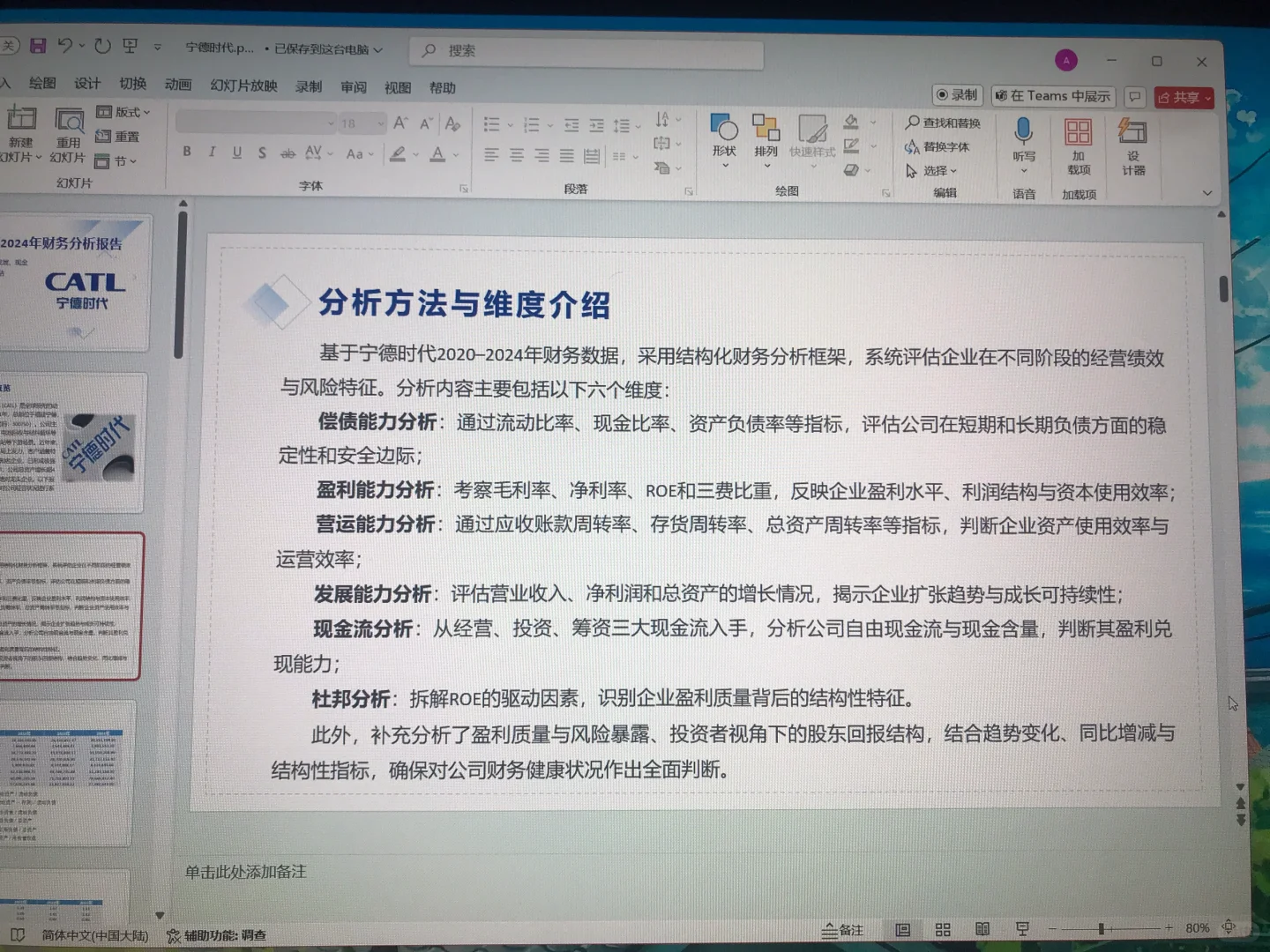Image resolution: width=1270 pixels, height=952 pixels.
Task: Toggle italic formatting
Action: tap(212, 152)
